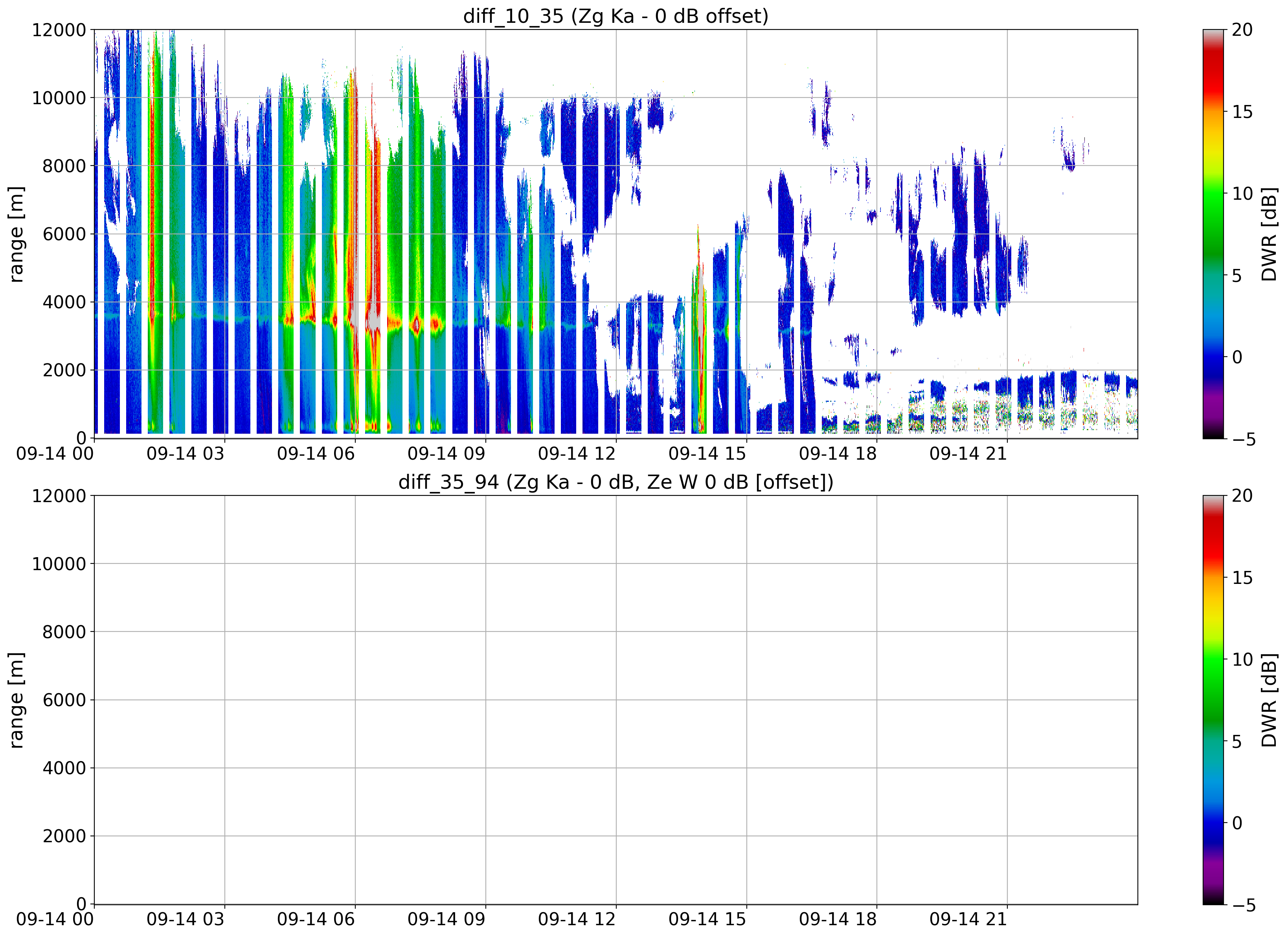Click upper plot range tick "4000"
The image size is (1288, 937).
tap(64, 302)
